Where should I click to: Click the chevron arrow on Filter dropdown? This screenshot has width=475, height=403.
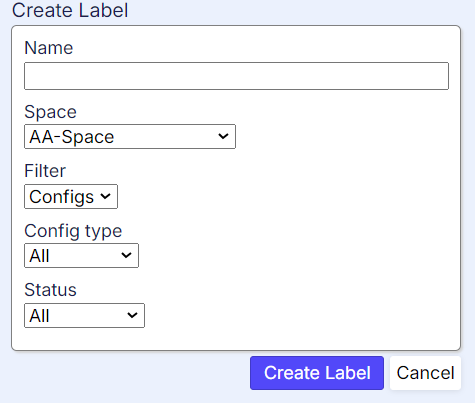coord(105,196)
